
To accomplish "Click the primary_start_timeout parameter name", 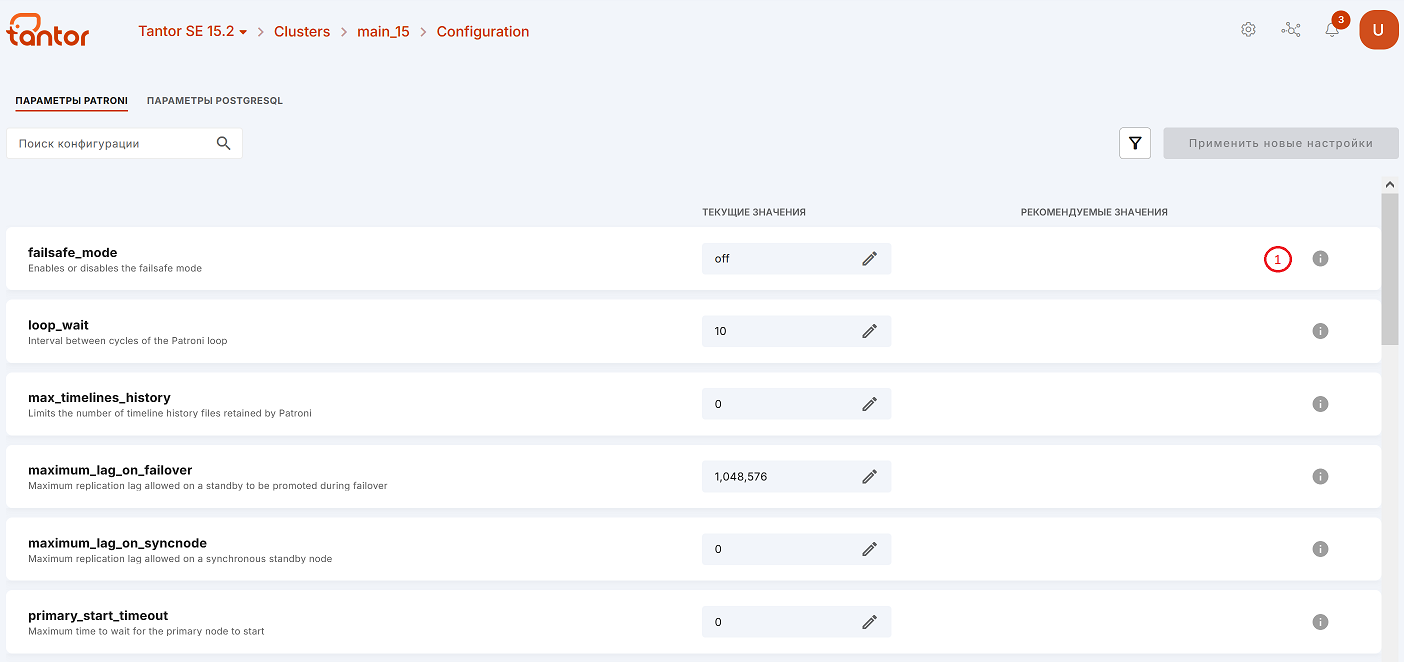I will [98, 615].
